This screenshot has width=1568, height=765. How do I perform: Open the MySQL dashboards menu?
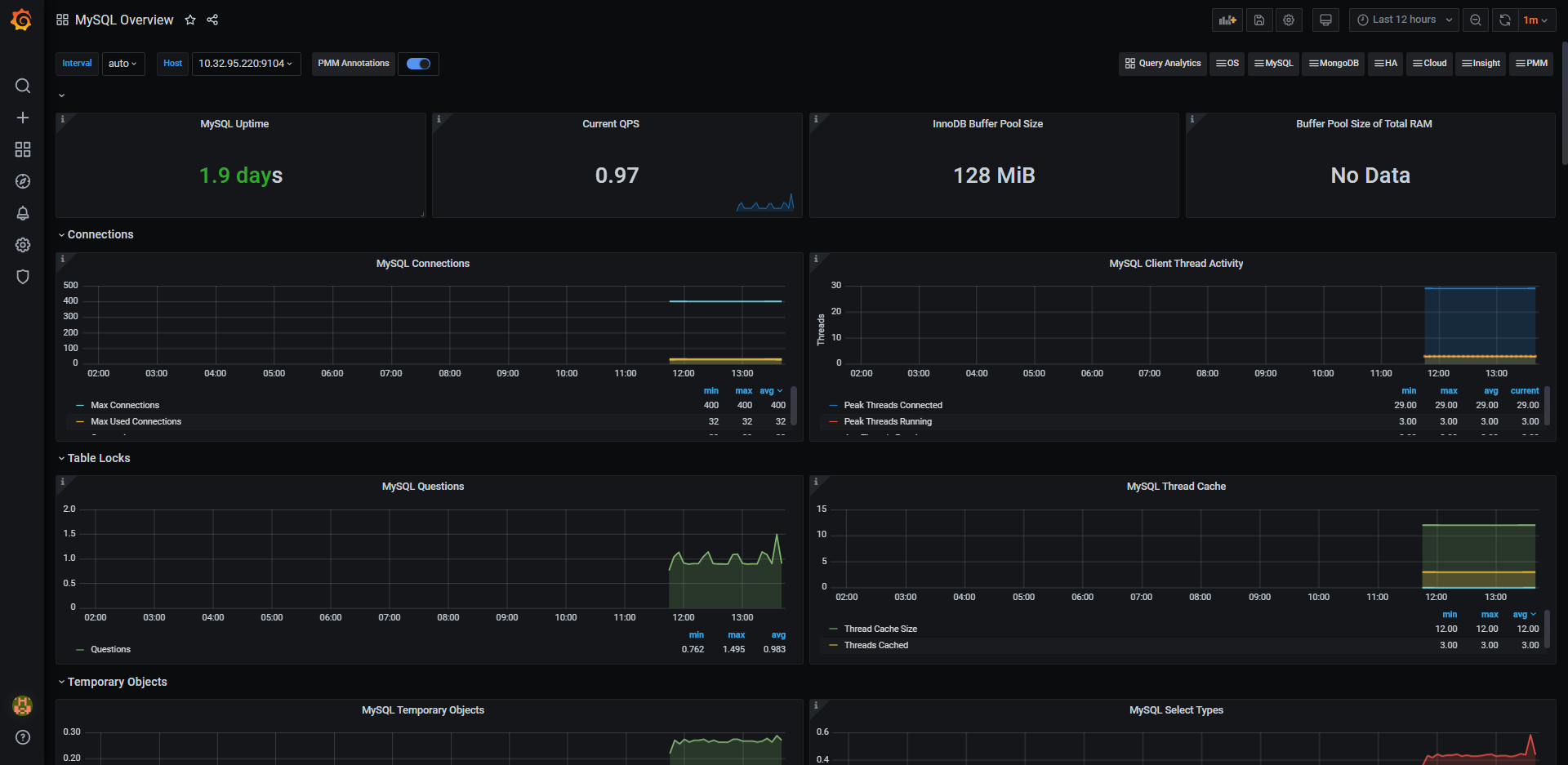click(1273, 64)
